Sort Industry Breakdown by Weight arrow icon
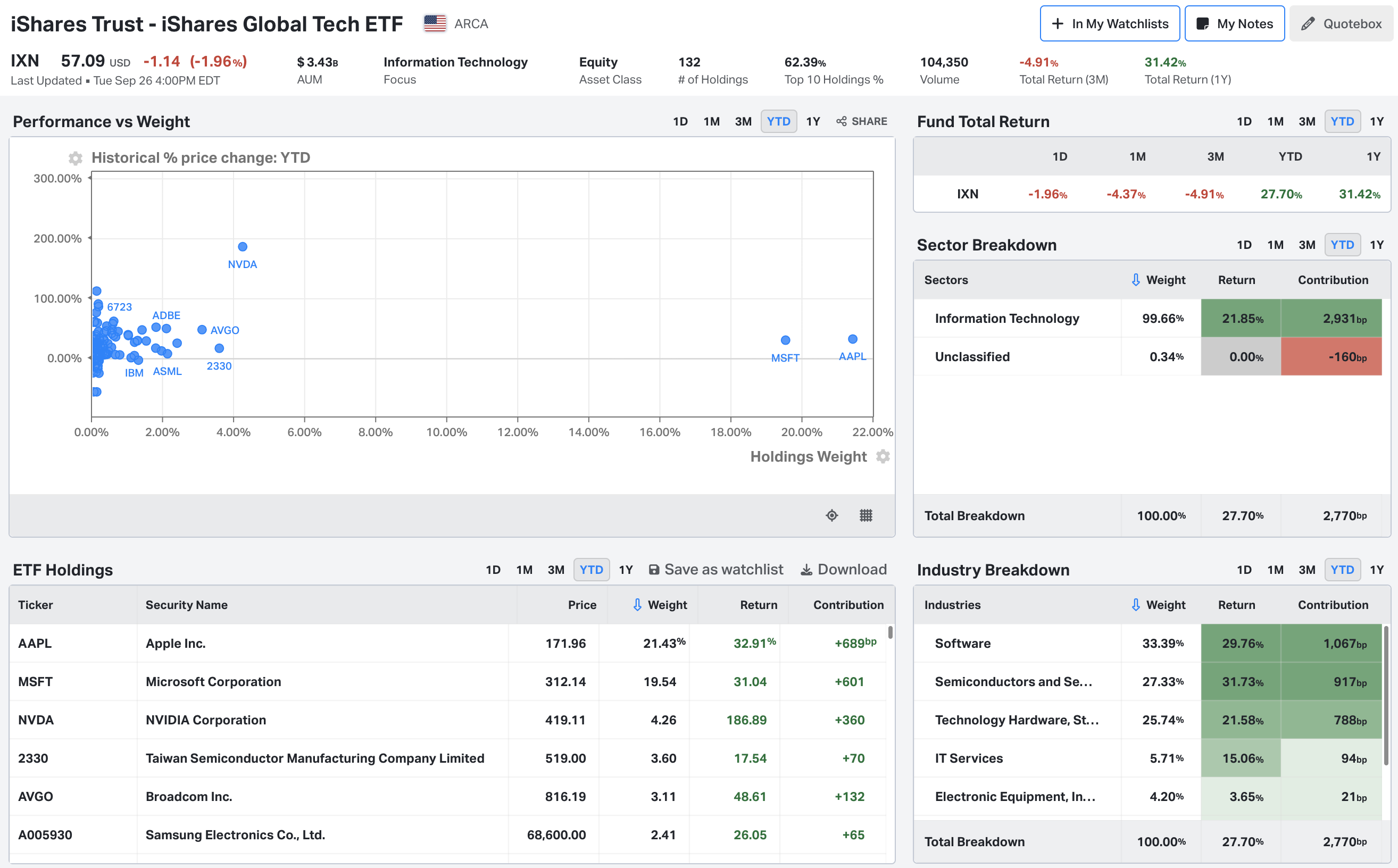 click(1136, 605)
